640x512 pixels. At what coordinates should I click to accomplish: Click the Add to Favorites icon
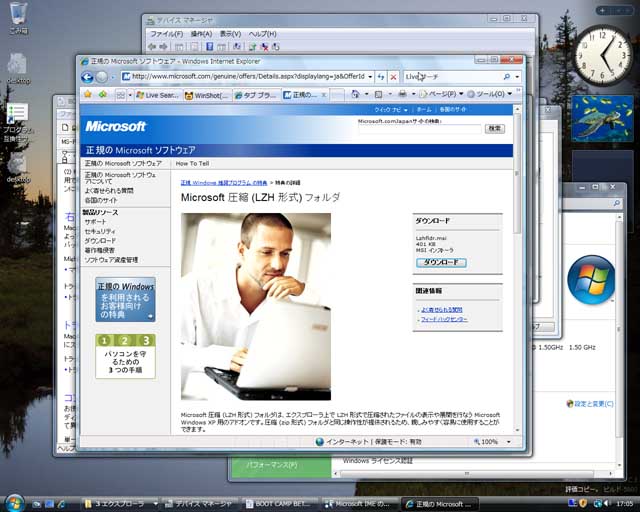click(x=102, y=95)
